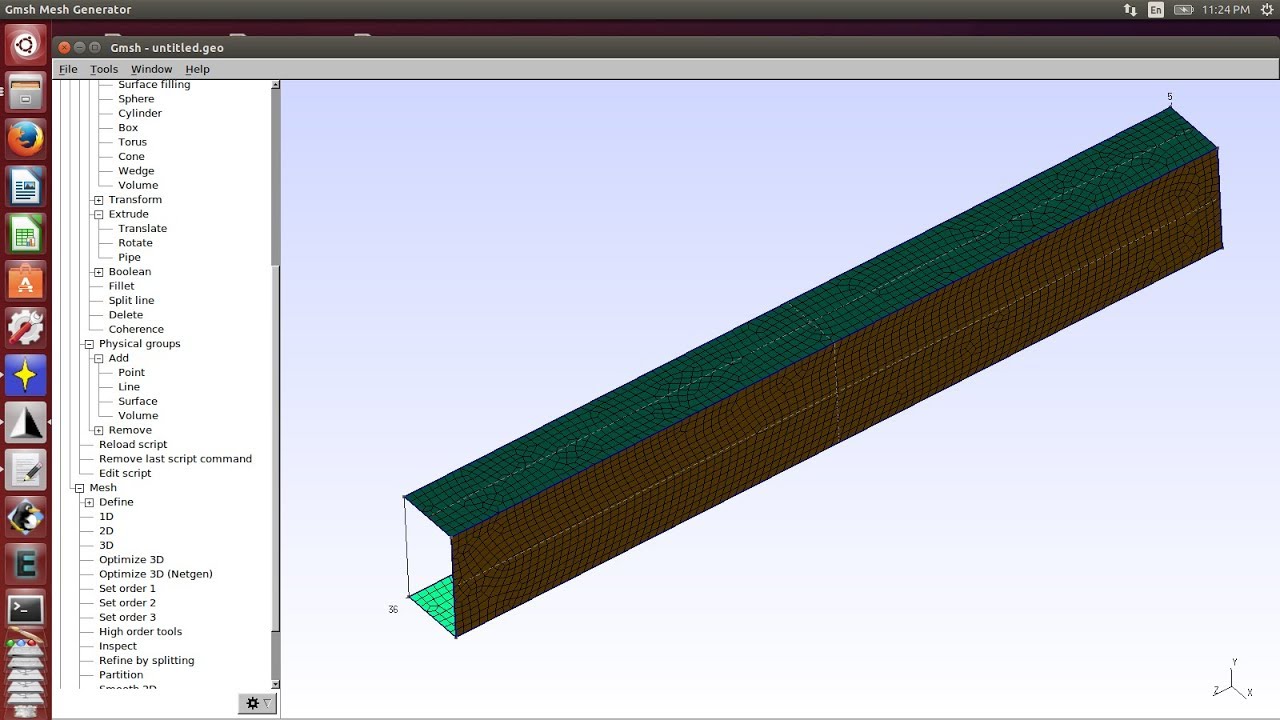Open the Help menu
The width and height of the screenshot is (1280, 720).
tap(198, 69)
